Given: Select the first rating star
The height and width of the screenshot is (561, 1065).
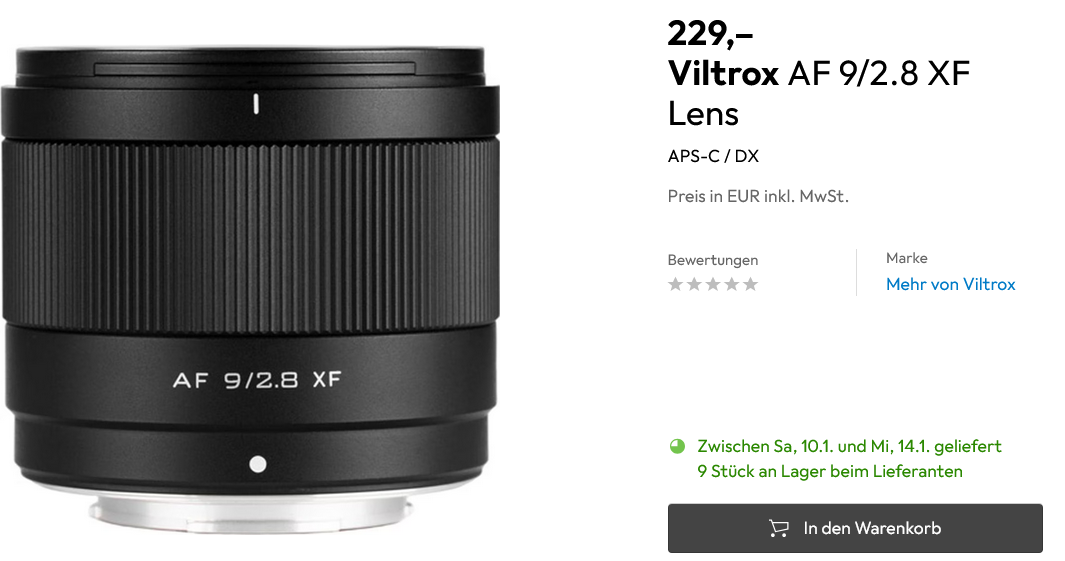Looking at the screenshot, I should 675,284.
